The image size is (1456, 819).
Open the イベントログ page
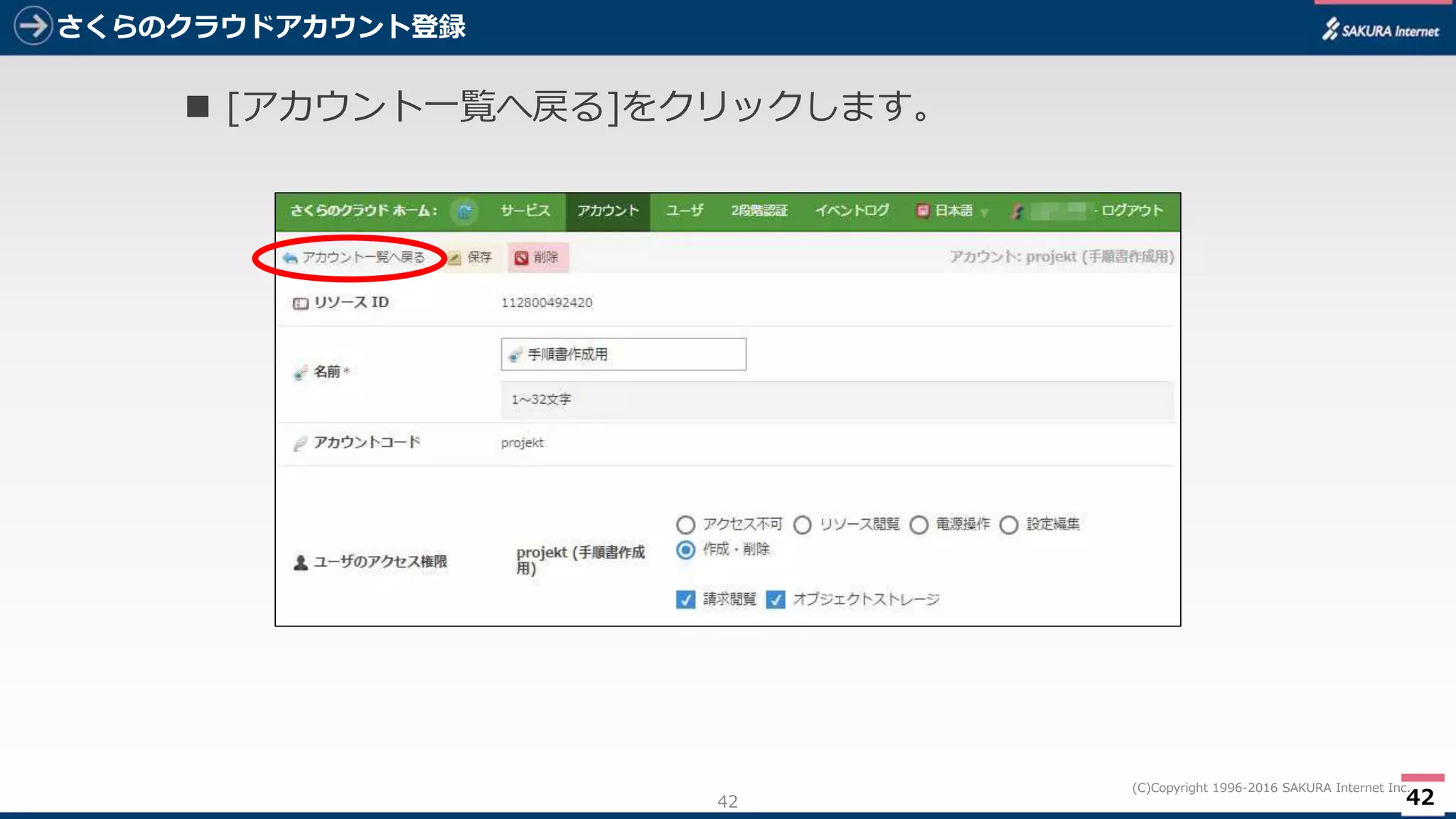click(852, 211)
